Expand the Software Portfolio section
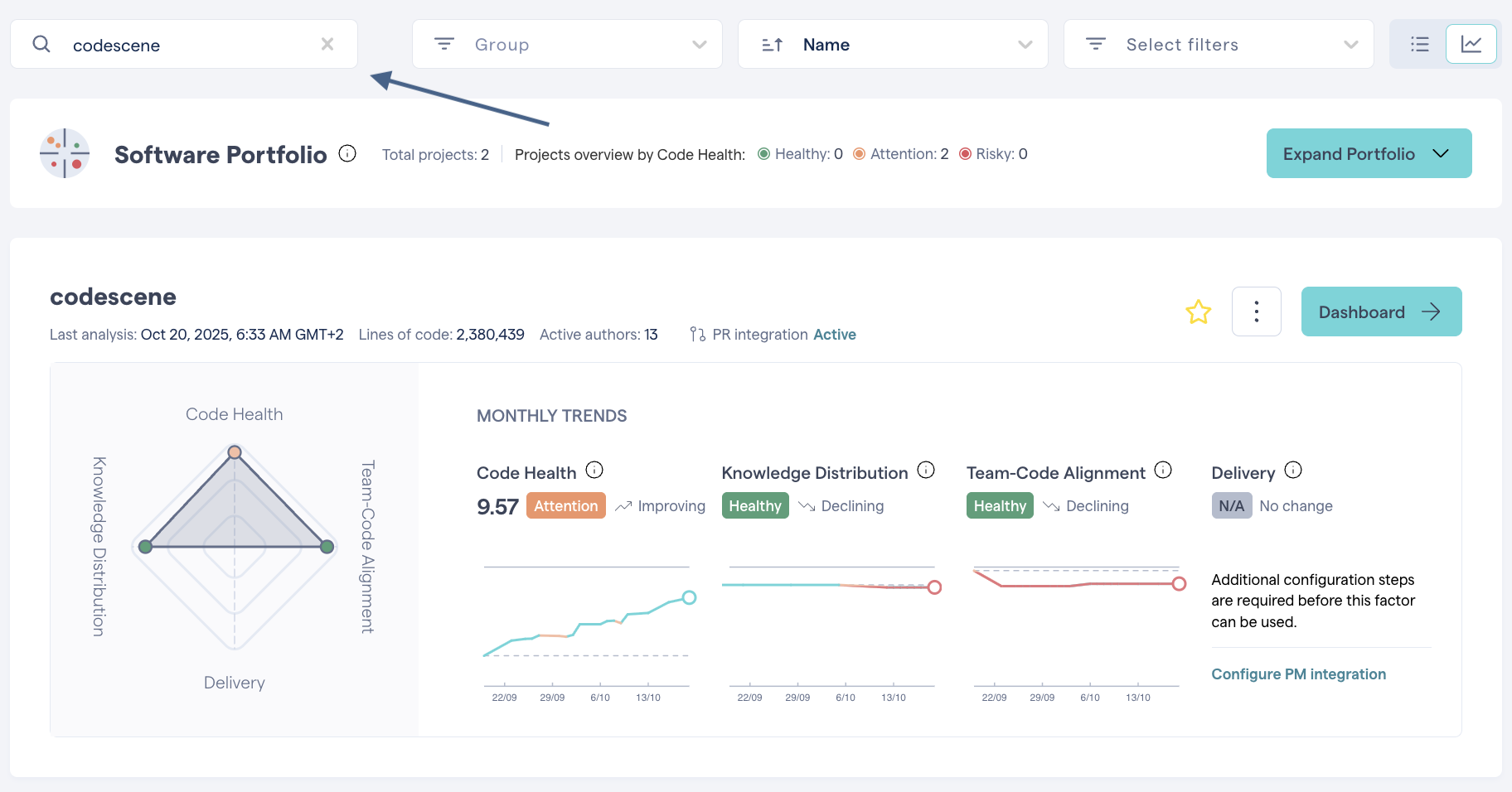1512x792 pixels. [x=1369, y=153]
